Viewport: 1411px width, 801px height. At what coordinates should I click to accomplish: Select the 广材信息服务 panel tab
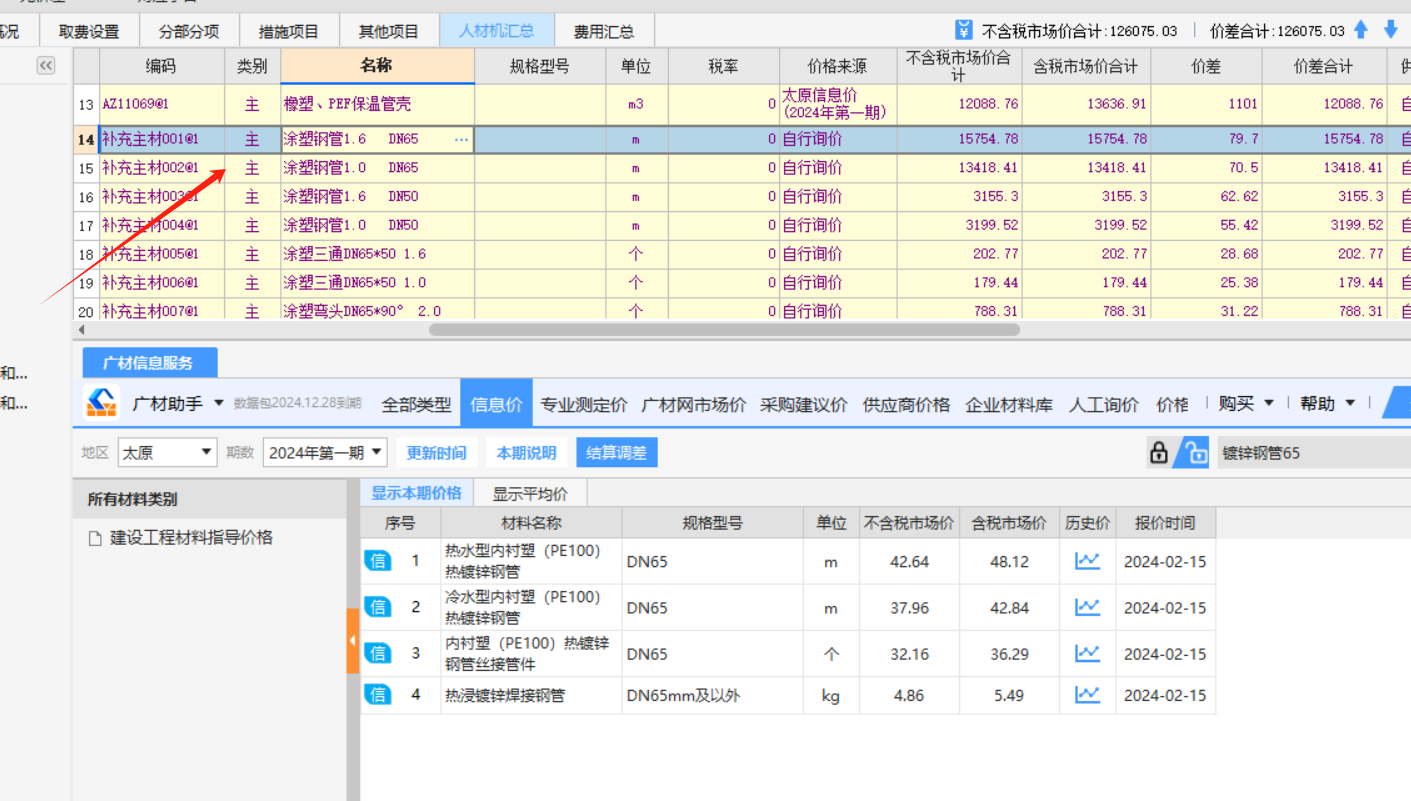click(x=148, y=363)
